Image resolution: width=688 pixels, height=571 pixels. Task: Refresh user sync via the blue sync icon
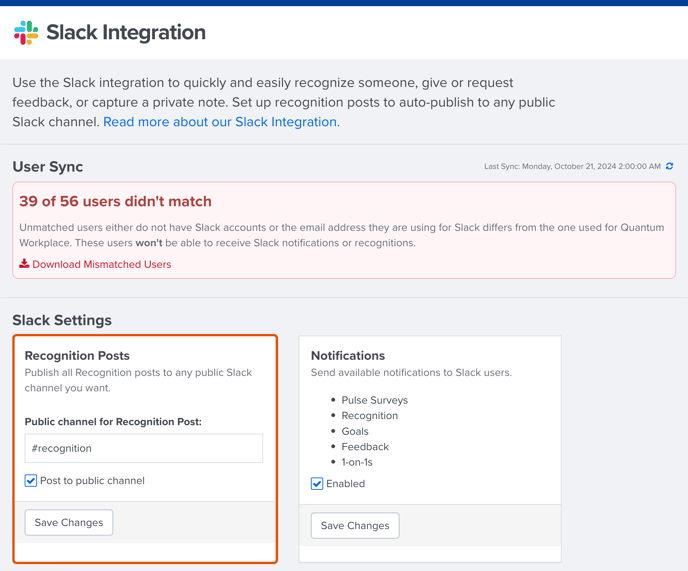click(x=669, y=166)
